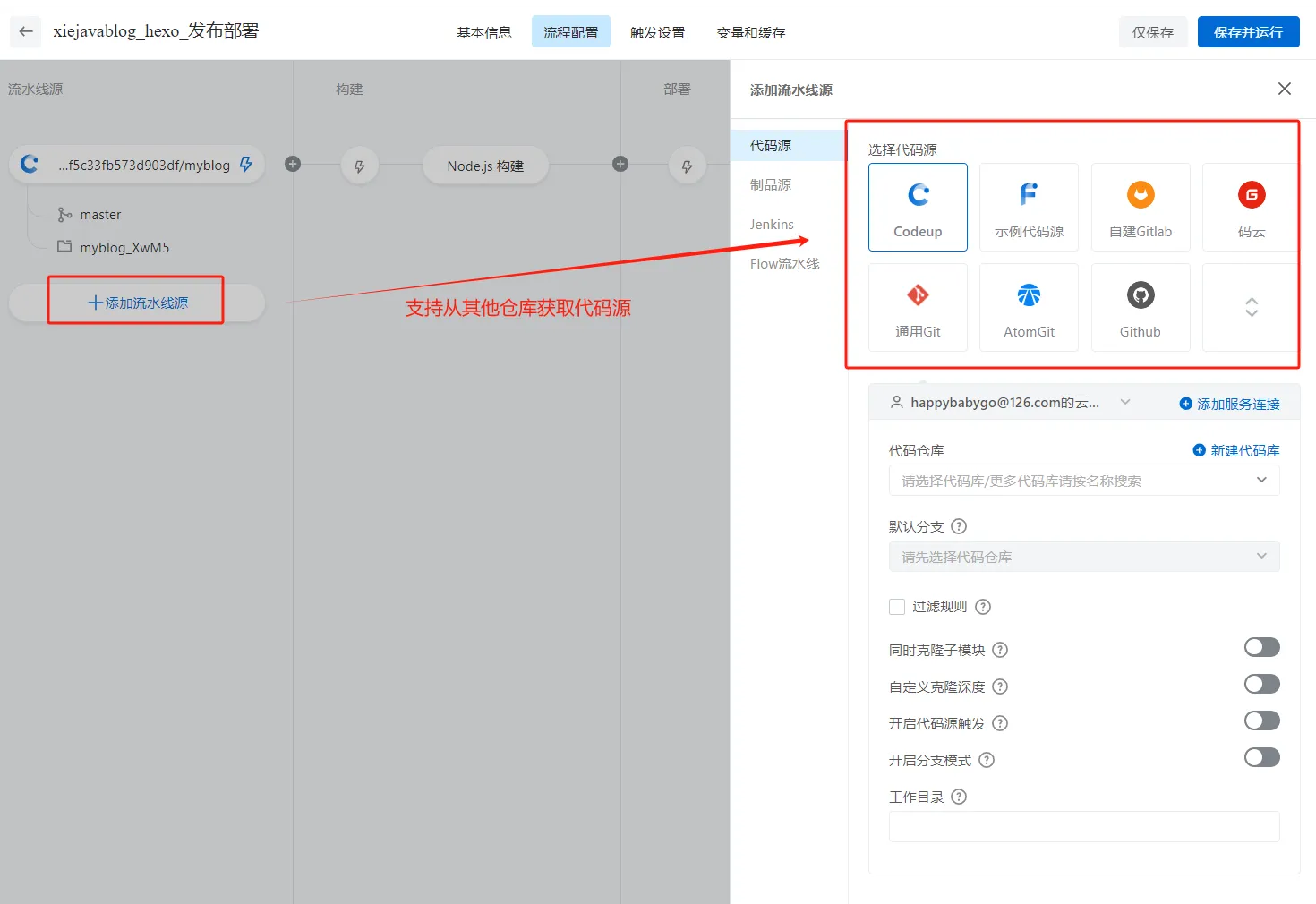Select the 码云 (Gitee) code source
Viewport: 1316px width, 904px height.
tap(1250, 206)
